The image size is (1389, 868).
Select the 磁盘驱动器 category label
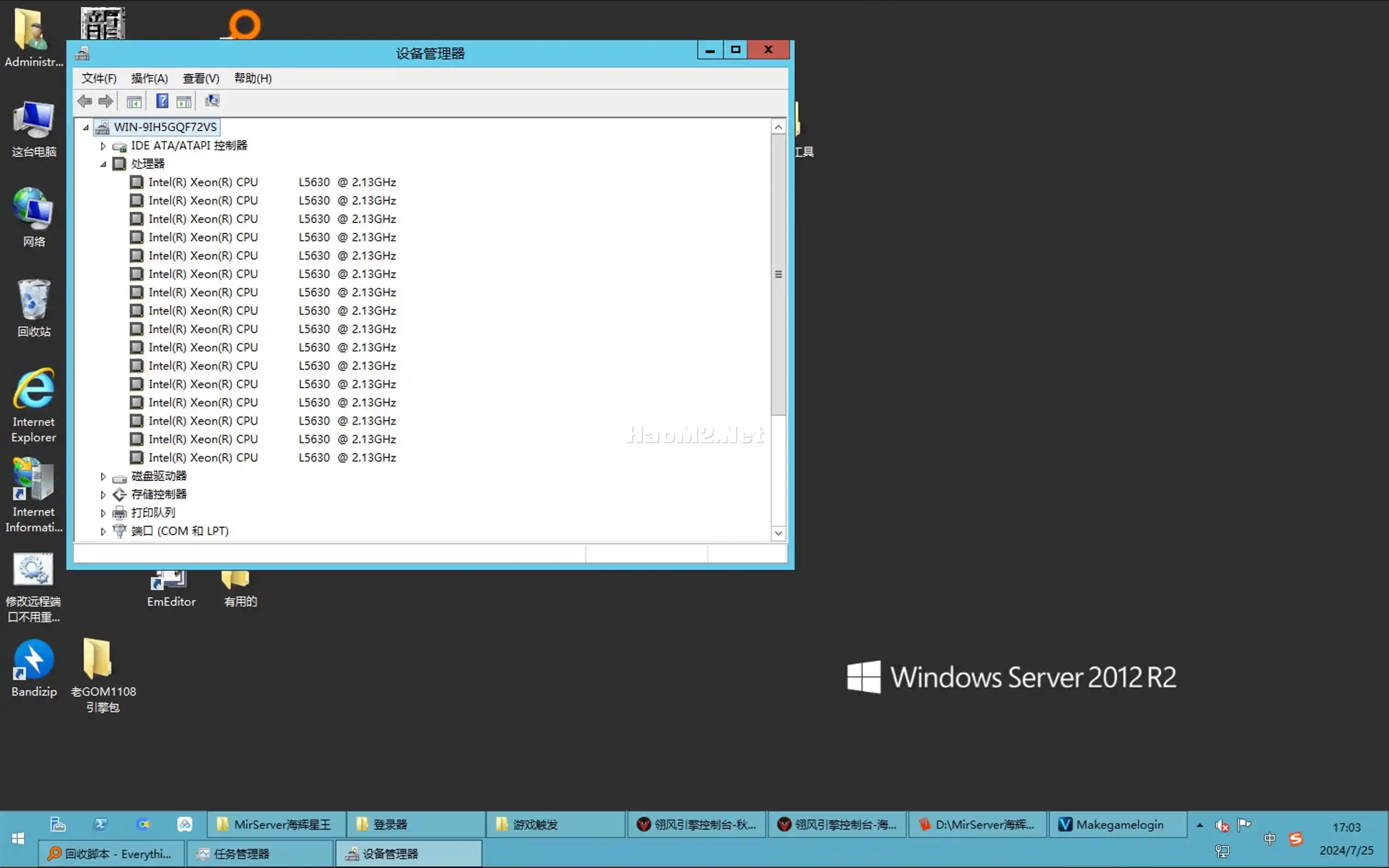point(159,476)
